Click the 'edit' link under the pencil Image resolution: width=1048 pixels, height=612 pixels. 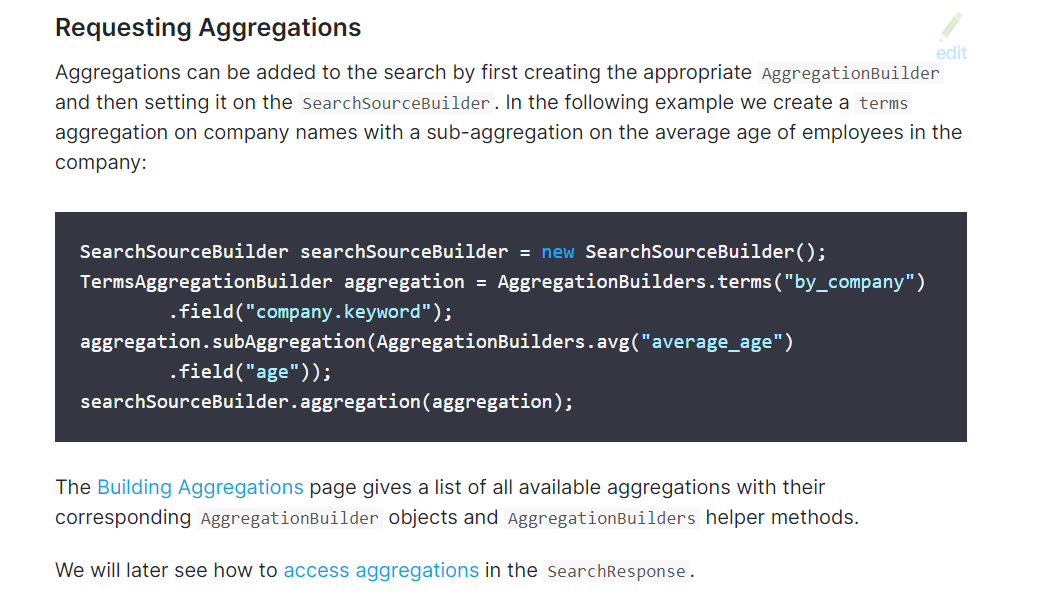(x=951, y=53)
